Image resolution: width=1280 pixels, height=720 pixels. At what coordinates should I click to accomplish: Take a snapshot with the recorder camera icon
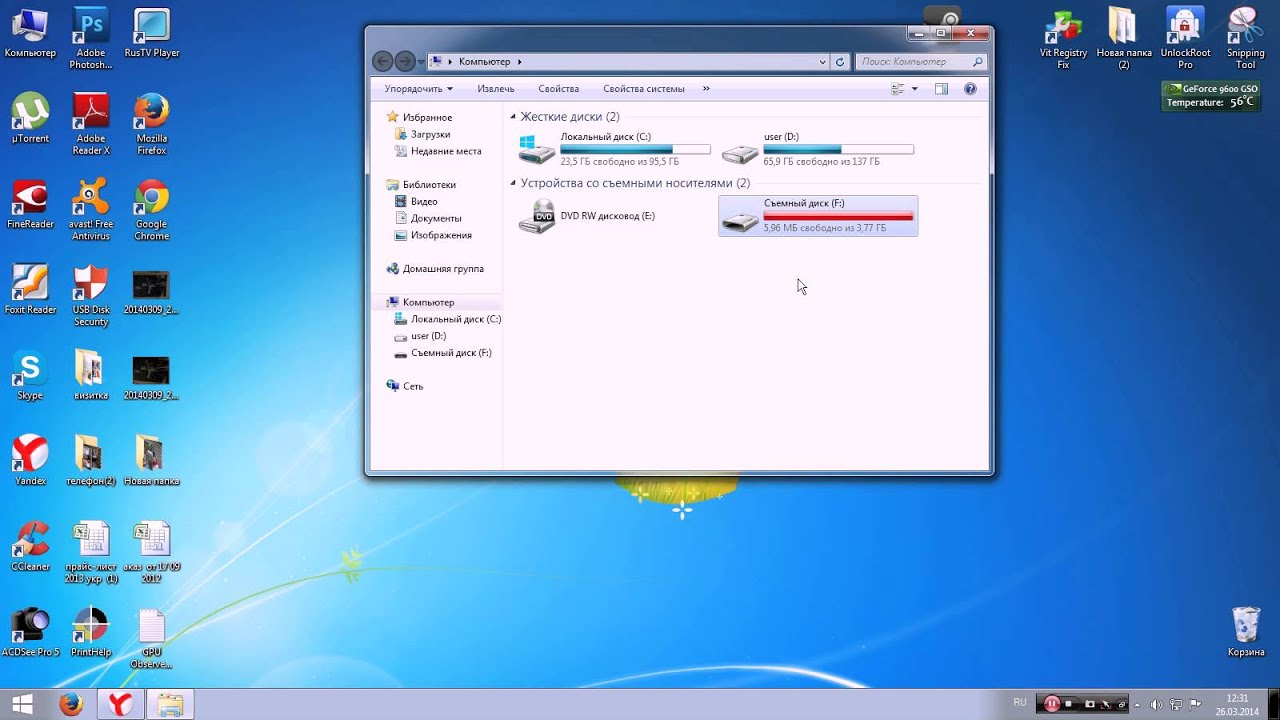point(1090,704)
